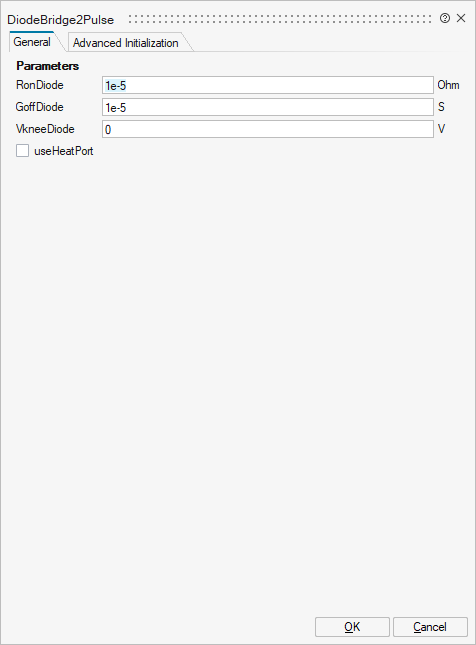Discard changes with the Cancel button

click(x=430, y=627)
